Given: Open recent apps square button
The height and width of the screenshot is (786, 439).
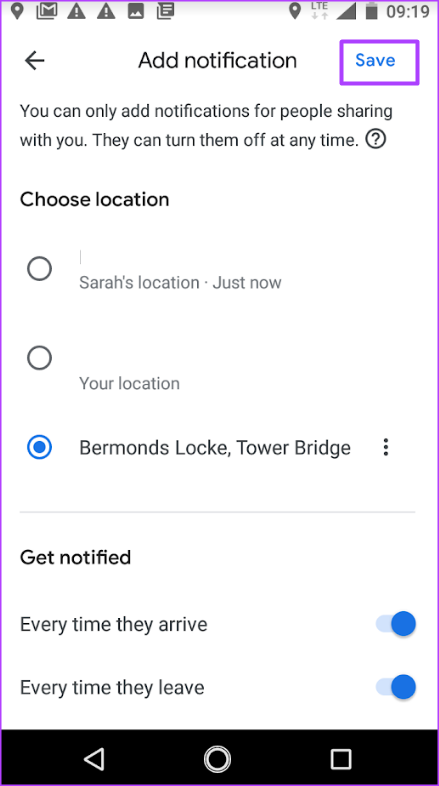Looking at the screenshot, I should click(x=341, y=759).
